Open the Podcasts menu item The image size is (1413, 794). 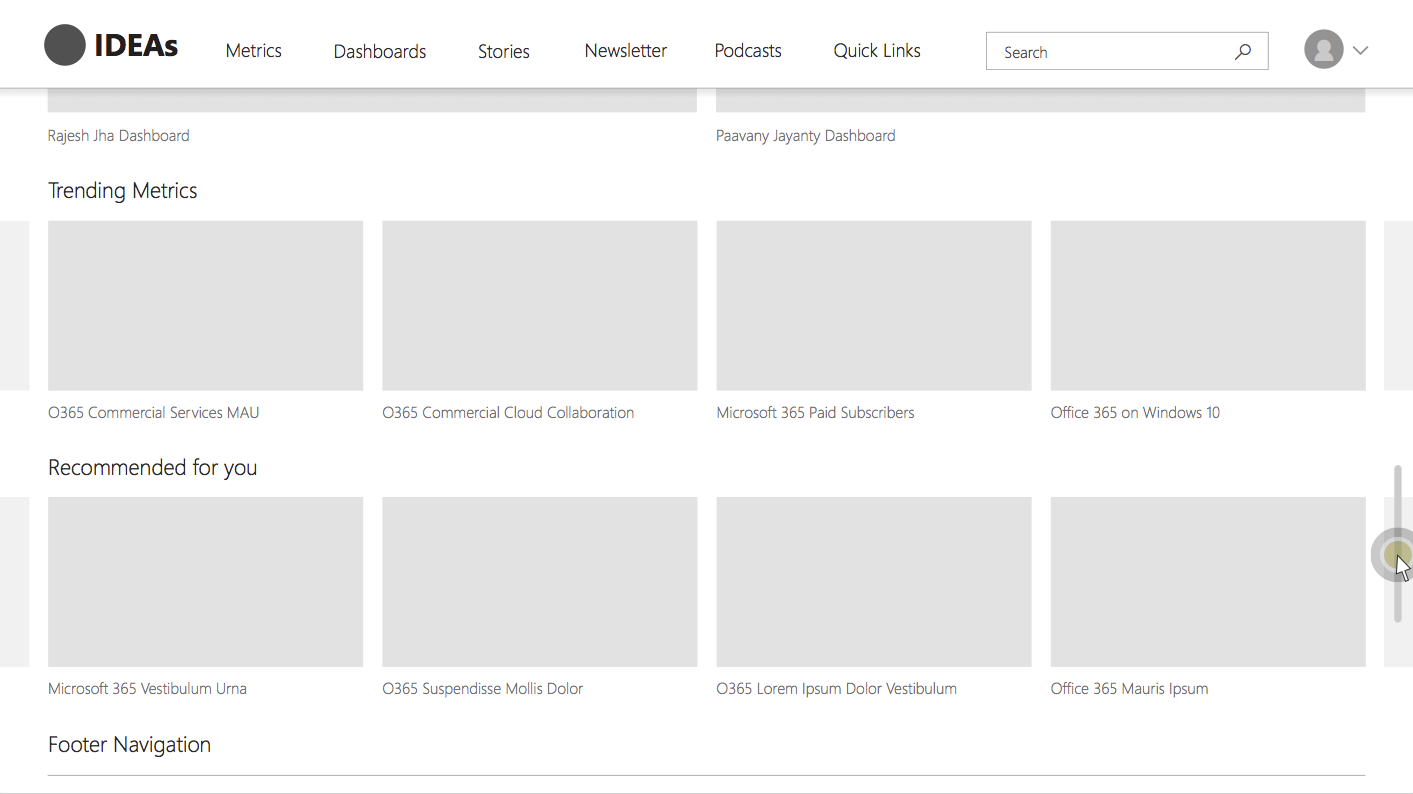point(748,51)
